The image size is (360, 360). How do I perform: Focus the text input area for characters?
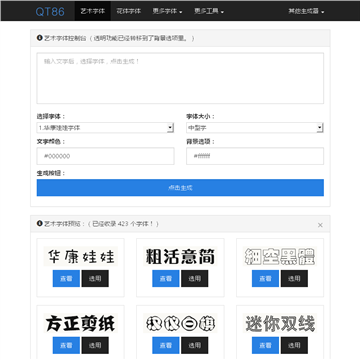pos(180,78)
